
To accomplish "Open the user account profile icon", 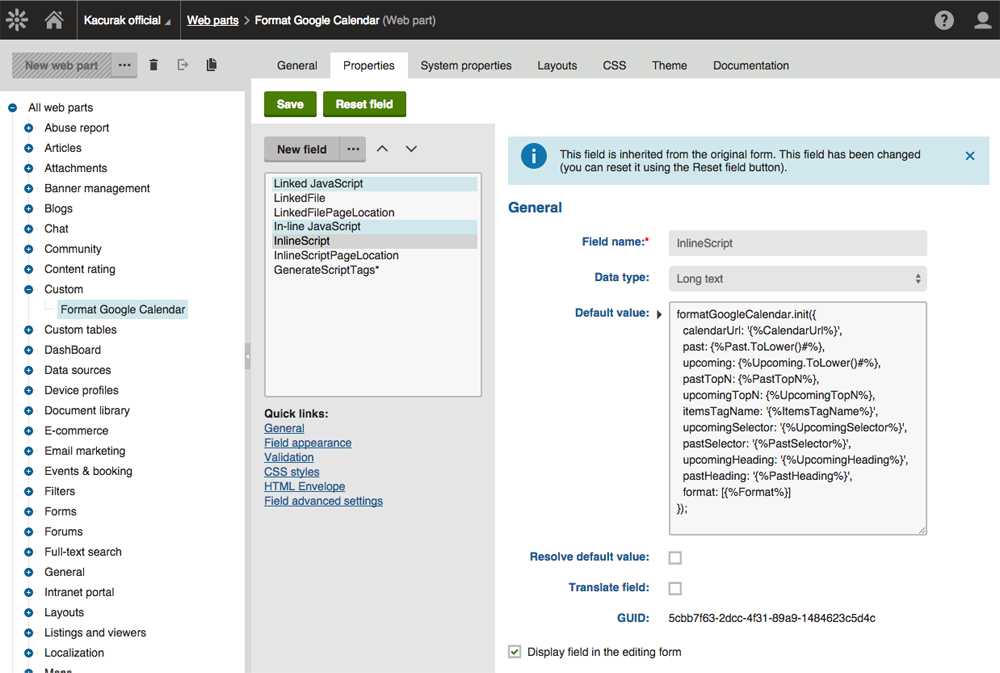I will [982, 20].
